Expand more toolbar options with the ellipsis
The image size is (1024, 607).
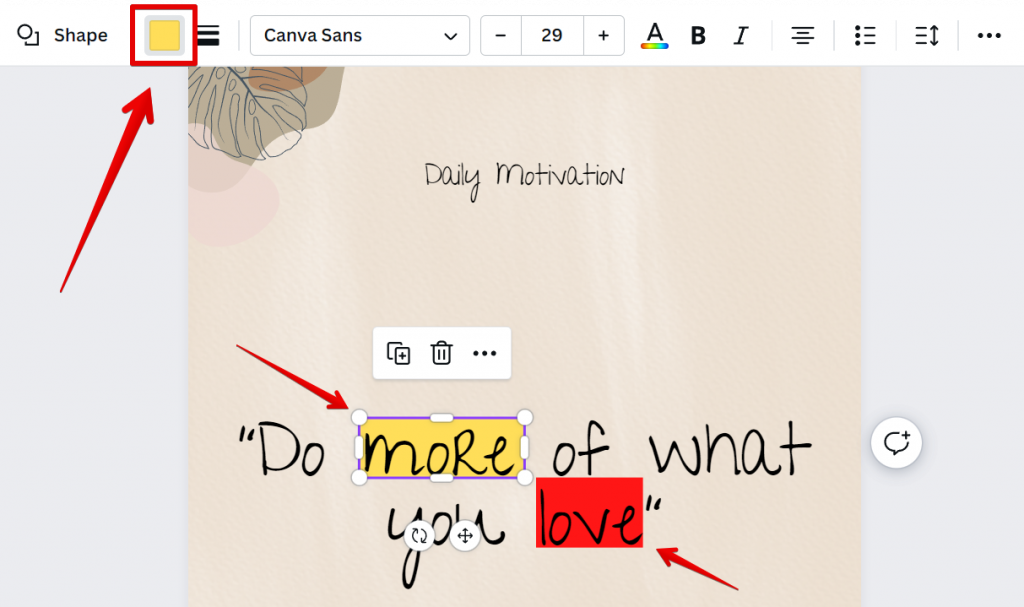989,35
